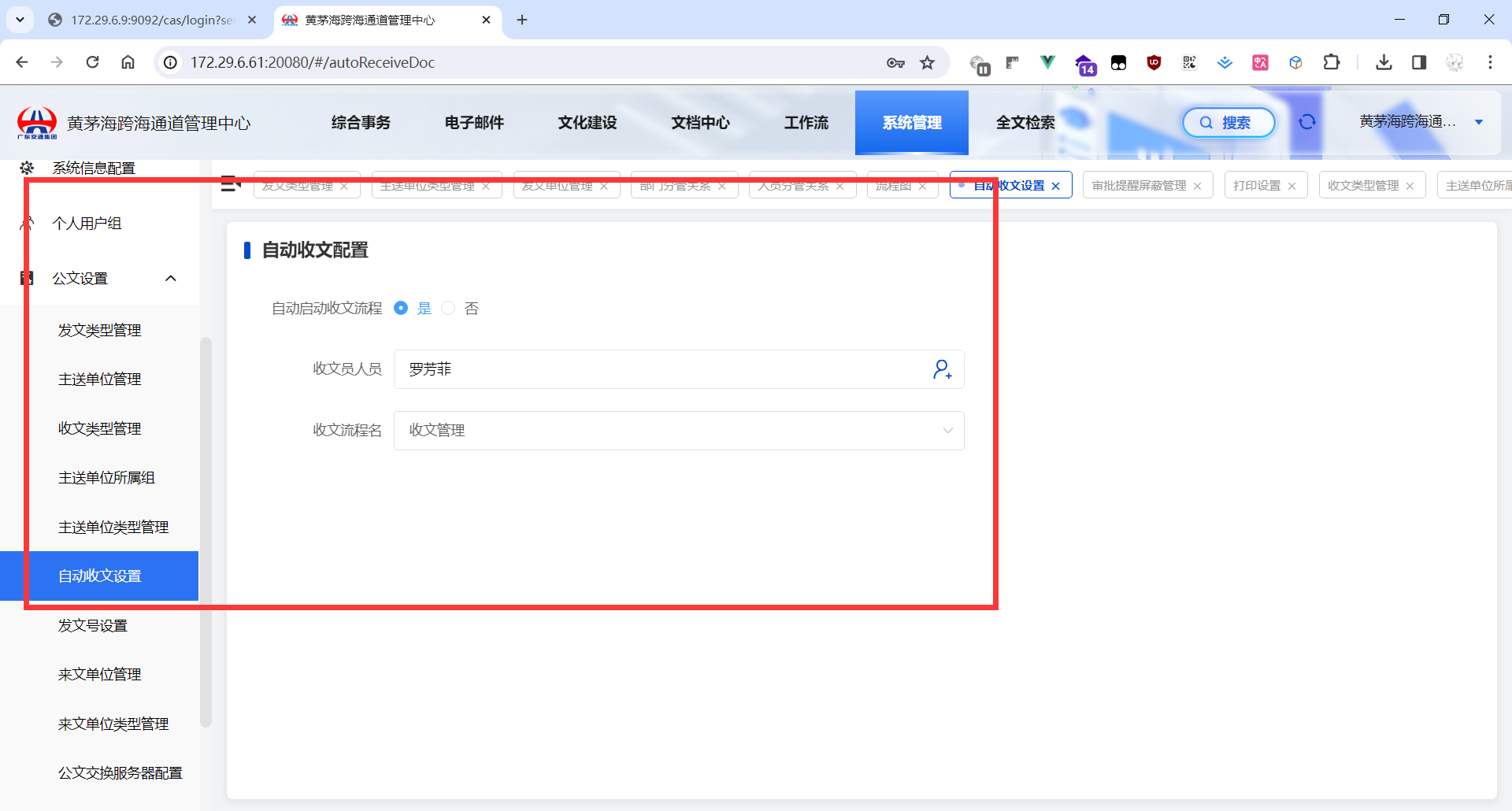Switch to the cas/login browser tab

tap(152, 20)
